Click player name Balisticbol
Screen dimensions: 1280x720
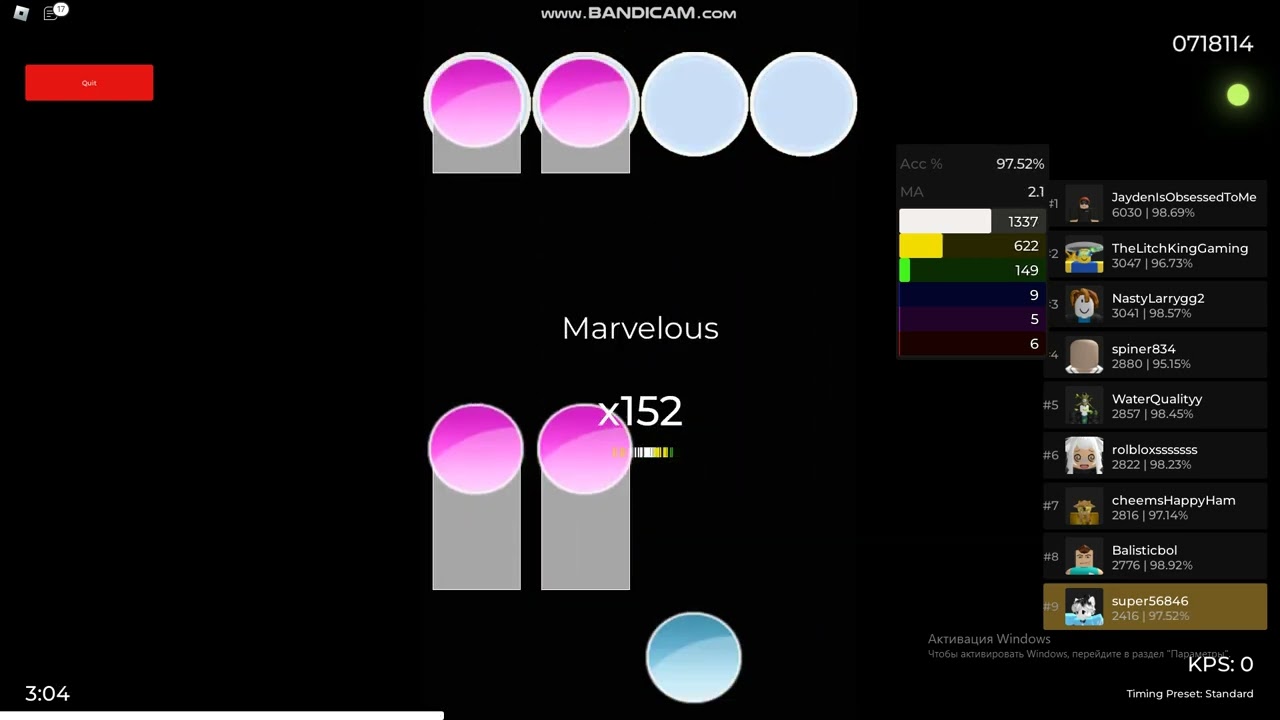tap(1144, 550)
